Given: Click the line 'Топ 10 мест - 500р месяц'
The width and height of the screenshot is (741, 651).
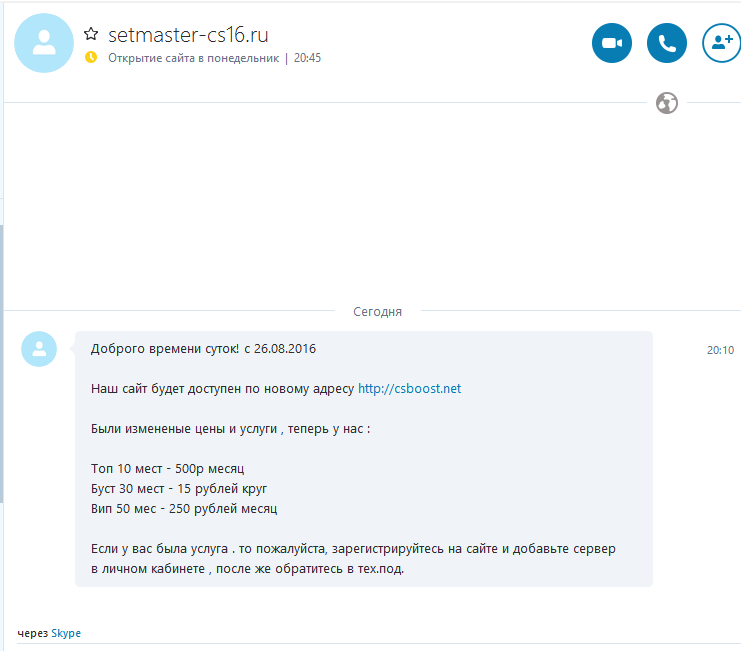Looking at the screenshot, I should pos(167,469).
